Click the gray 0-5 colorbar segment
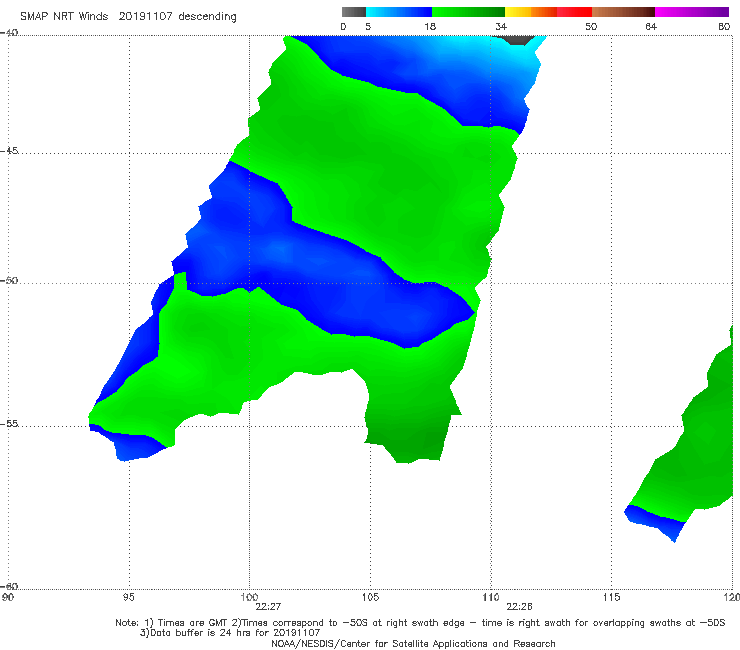The width and height of the screenshot is (740, 650). pos(354,12)
